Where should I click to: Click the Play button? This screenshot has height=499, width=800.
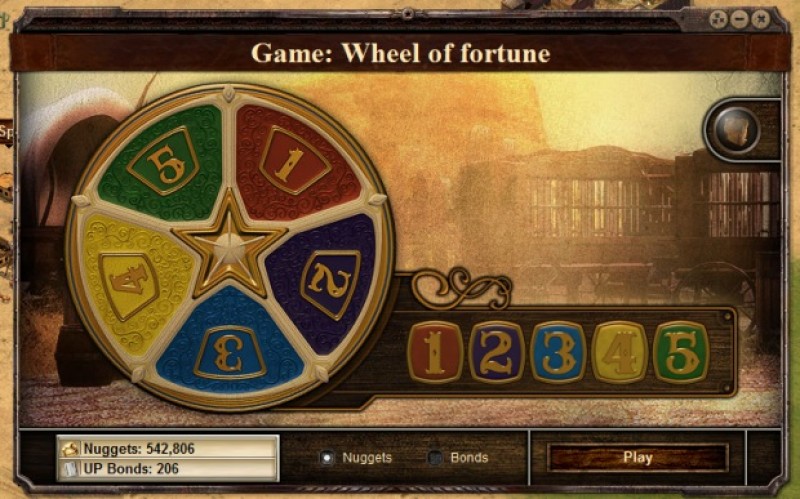click(637, 458)
